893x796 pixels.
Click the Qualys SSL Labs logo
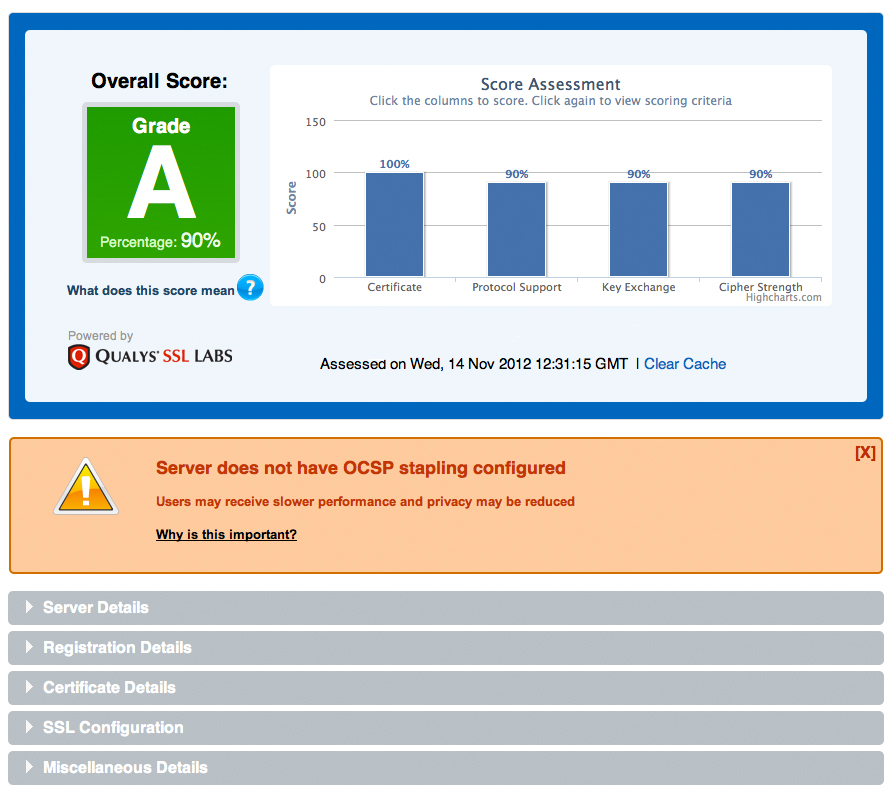tap(151, 356)
